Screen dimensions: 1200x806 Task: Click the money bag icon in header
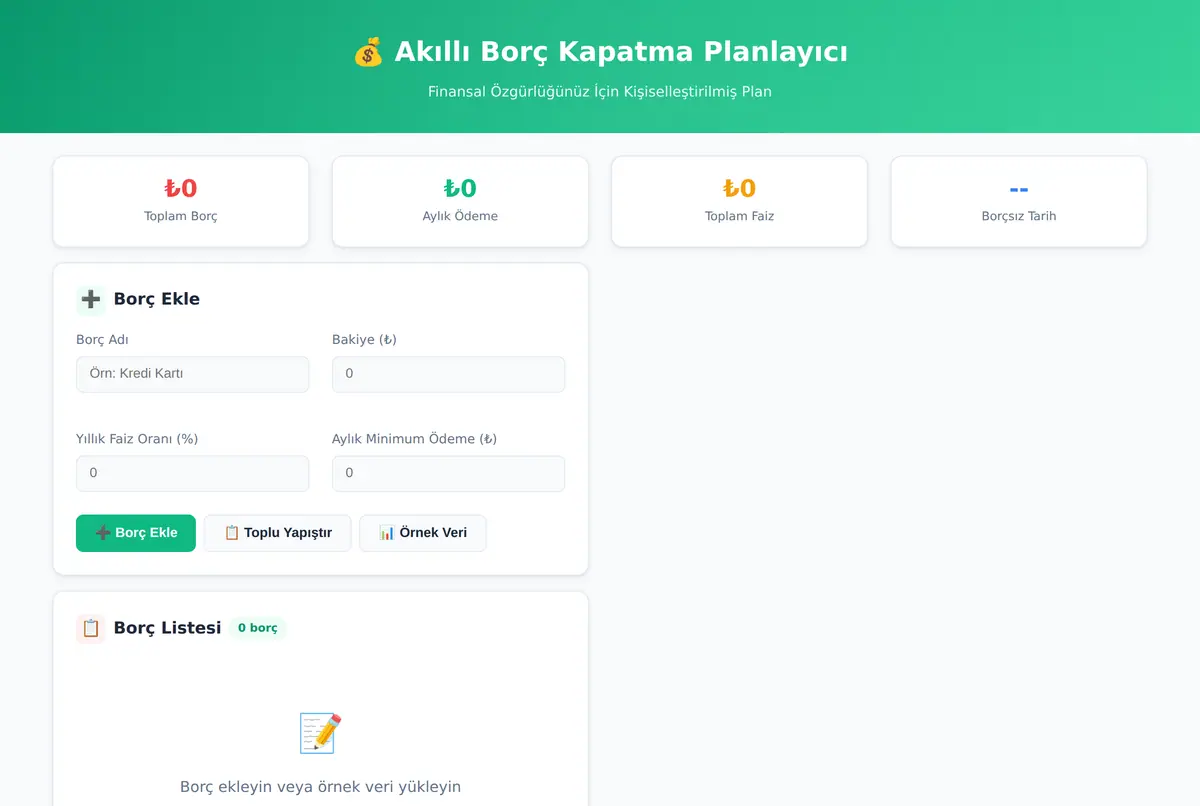(x=368, y=52)
